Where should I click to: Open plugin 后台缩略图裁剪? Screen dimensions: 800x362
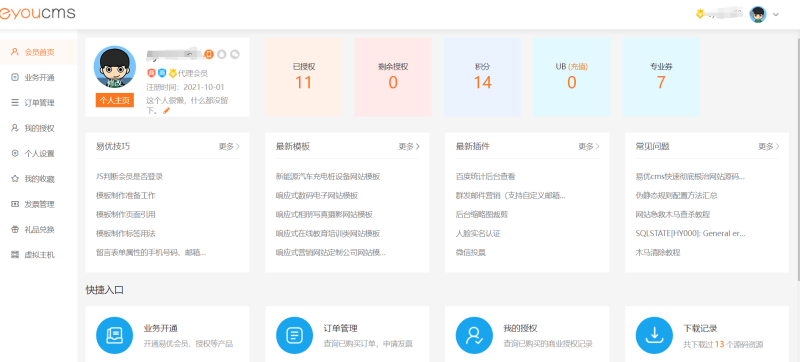click(x=482, y=214)
